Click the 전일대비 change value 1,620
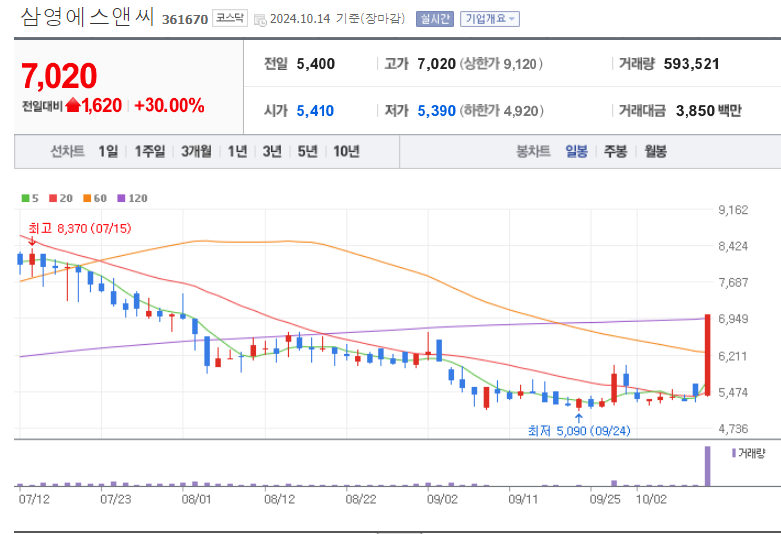Screen dimensions: 781x534 tap(102, 106)
